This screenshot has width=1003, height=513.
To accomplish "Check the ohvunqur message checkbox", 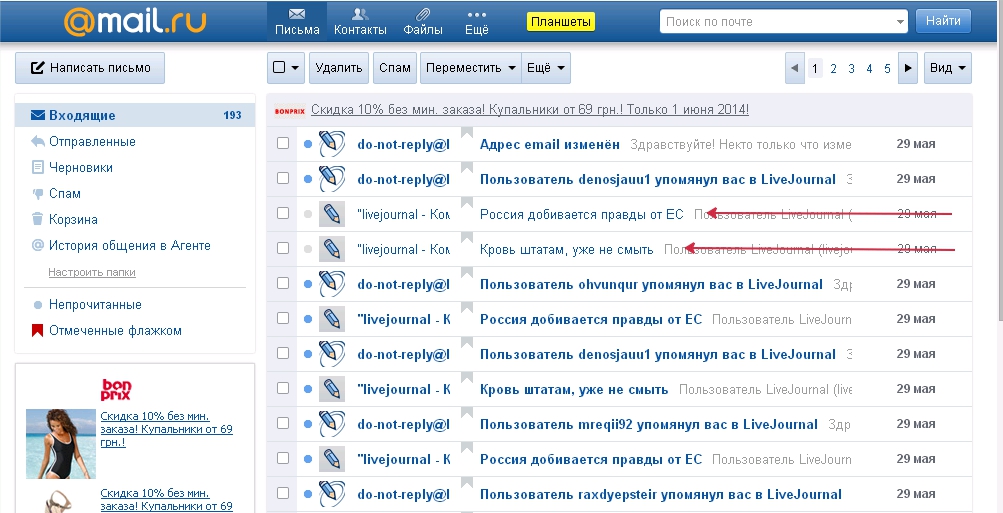I will click(283, 283).
